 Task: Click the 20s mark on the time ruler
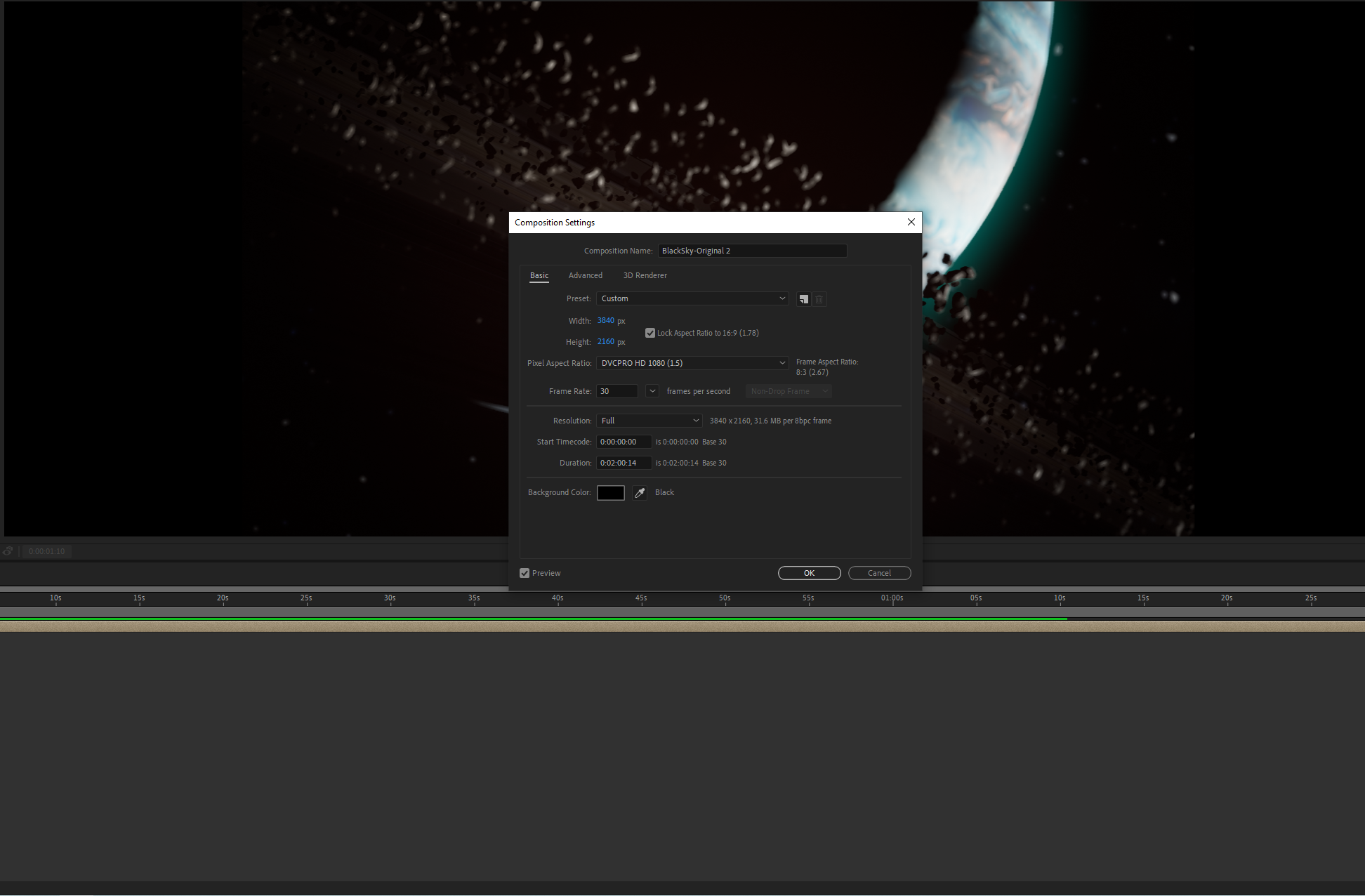tap(223, 598)
